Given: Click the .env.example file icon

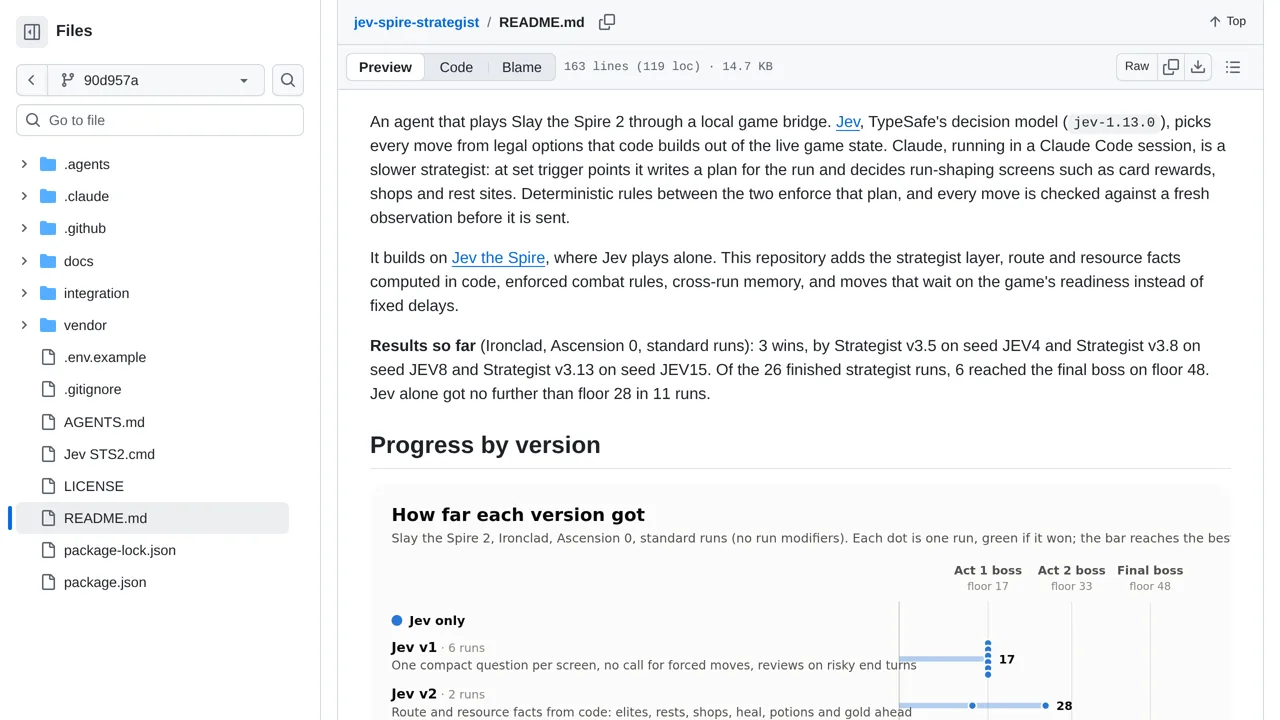Looking at the screenshot, I should point(48,357).
